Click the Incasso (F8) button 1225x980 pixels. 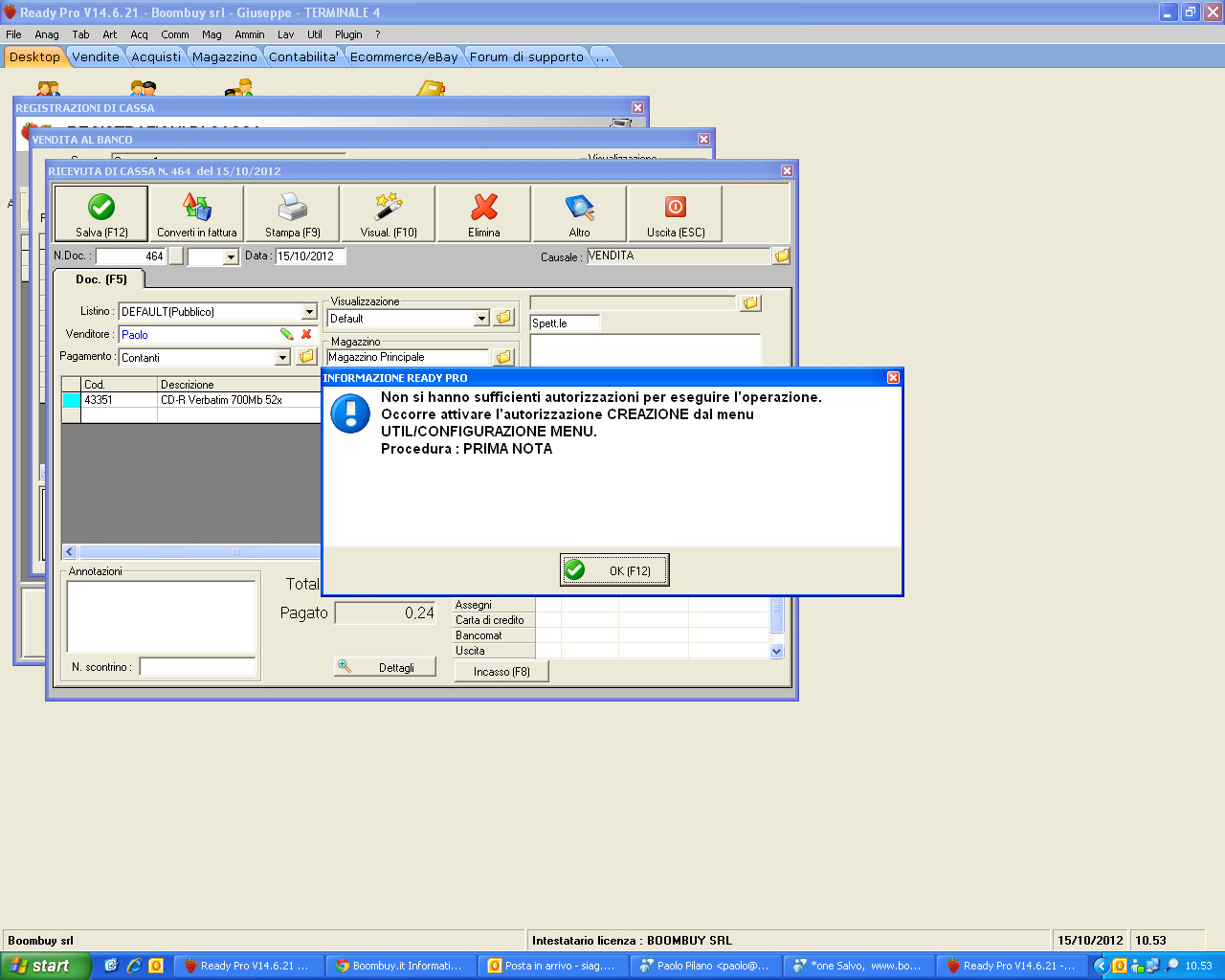(501, 672)
